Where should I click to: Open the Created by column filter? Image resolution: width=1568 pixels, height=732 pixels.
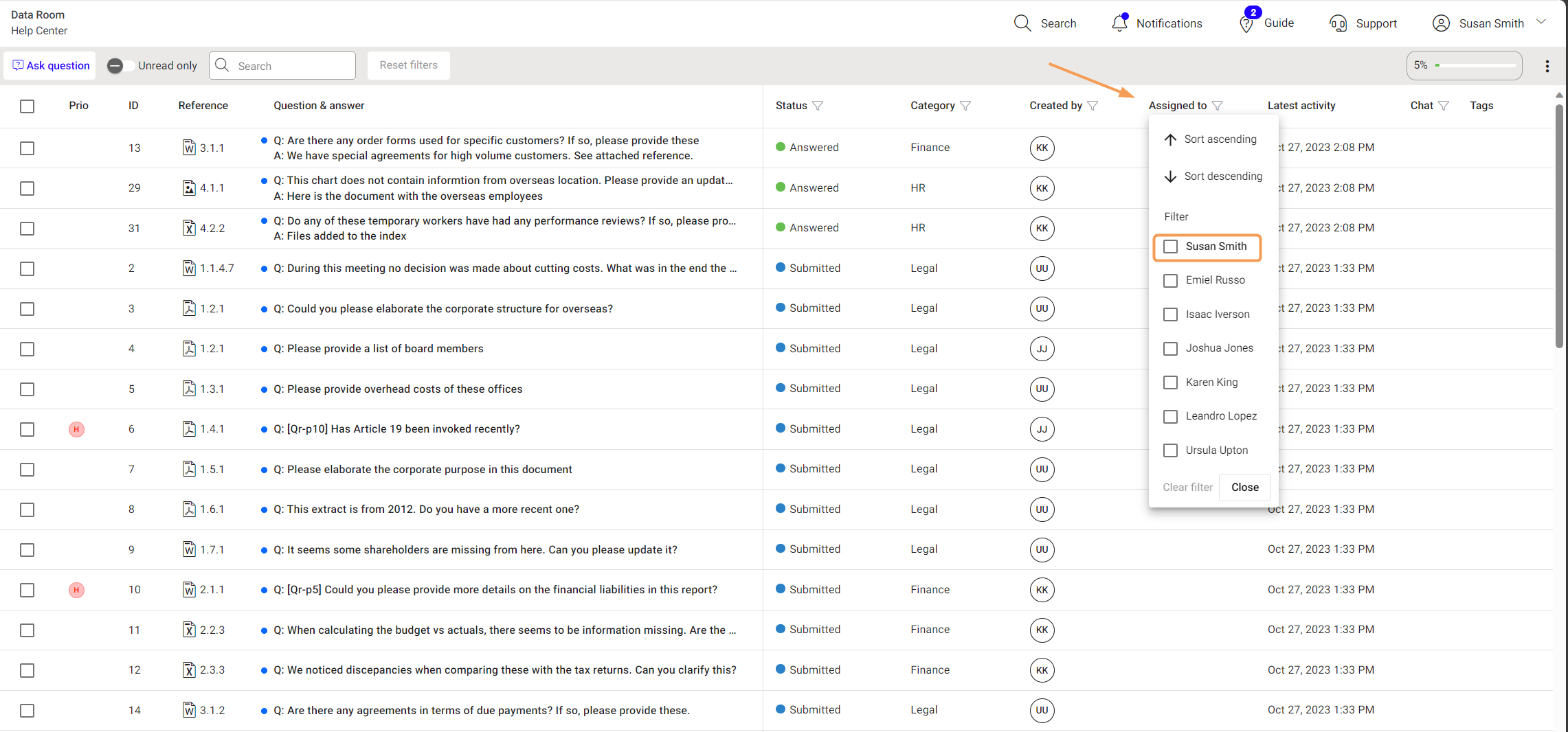tap(1093, 106)
